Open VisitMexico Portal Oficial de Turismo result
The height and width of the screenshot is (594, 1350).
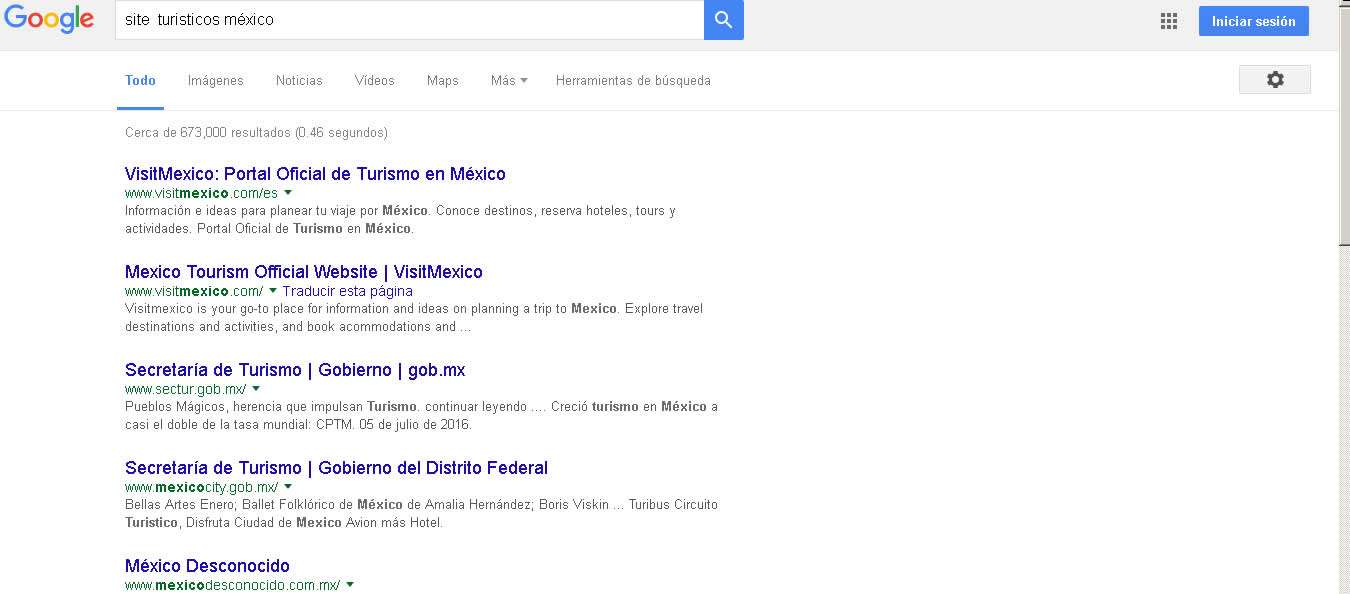pyautogui.click(x=315, y=174)
